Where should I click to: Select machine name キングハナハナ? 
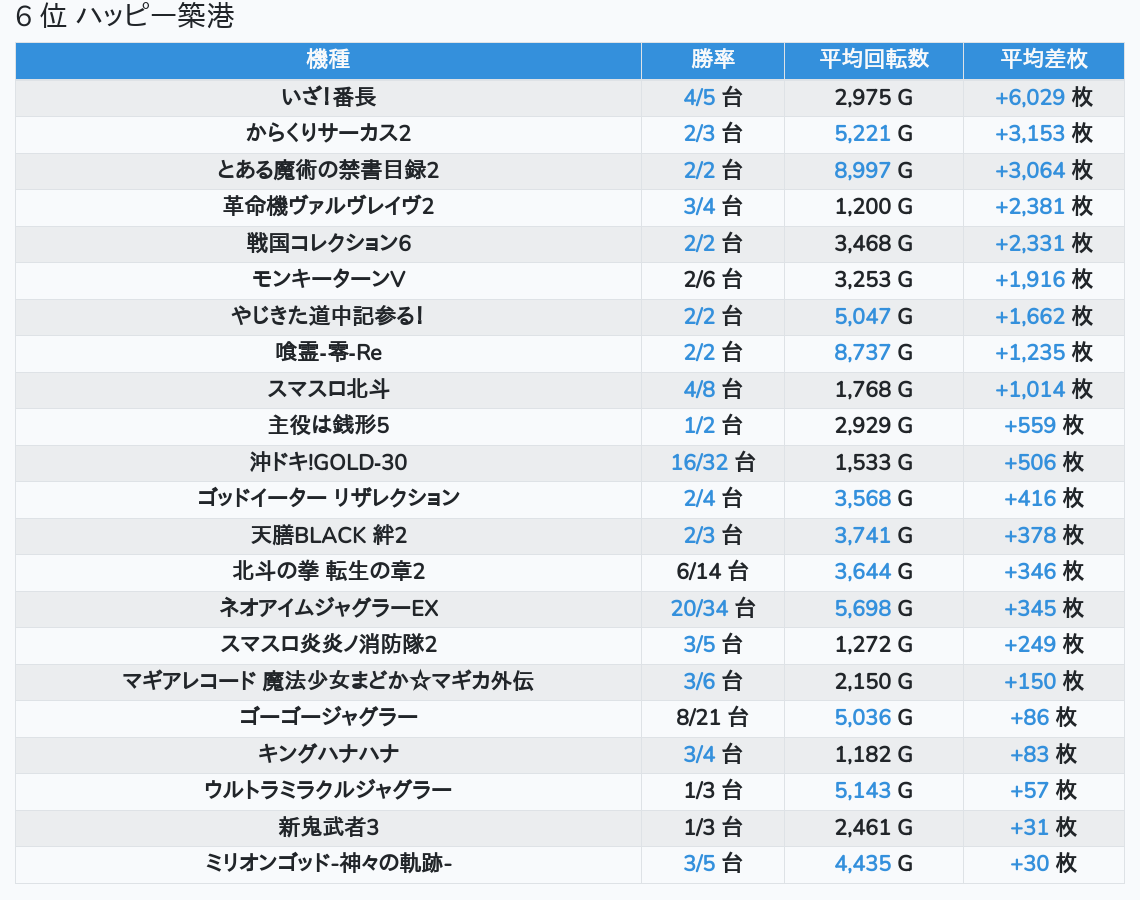pyautogui.click(x=328, y=754)
